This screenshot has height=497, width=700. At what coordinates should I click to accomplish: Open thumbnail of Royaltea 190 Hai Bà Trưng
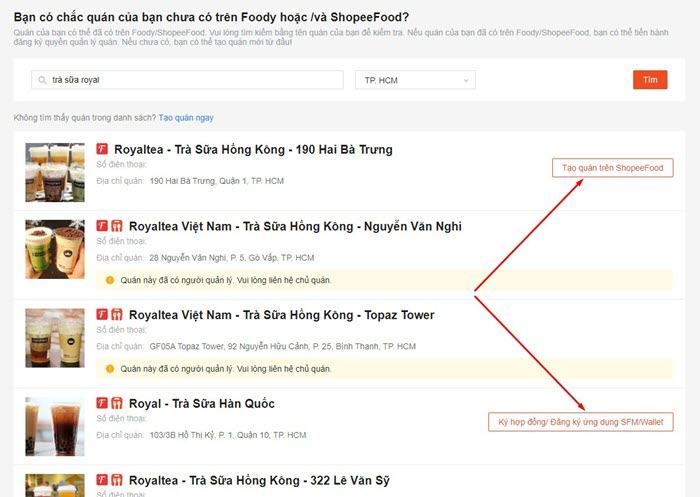point(55,172)
